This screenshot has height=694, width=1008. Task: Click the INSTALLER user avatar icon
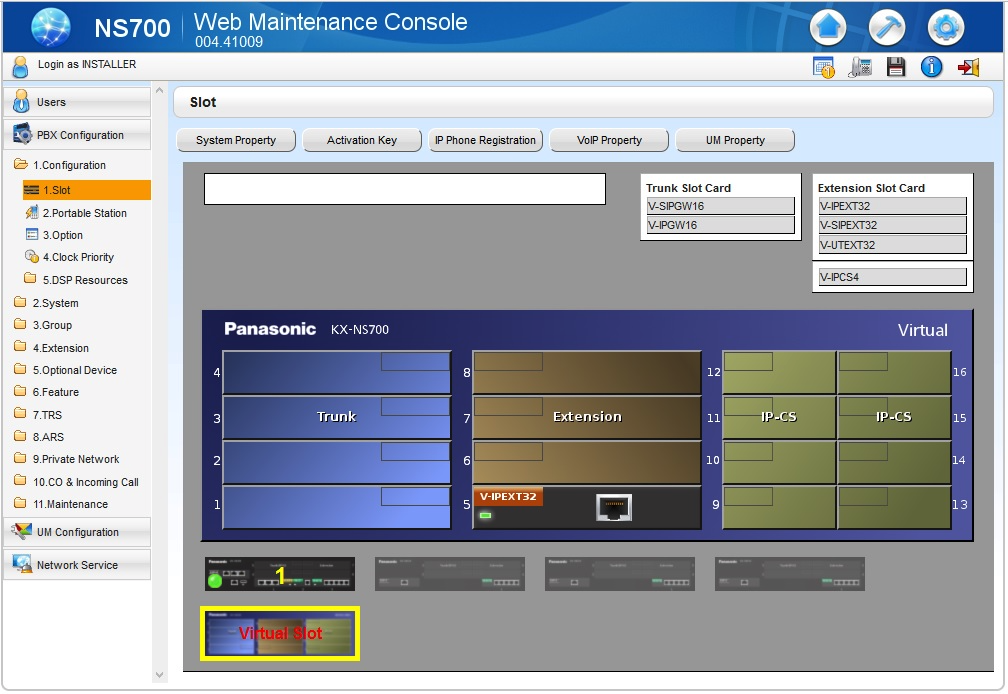click(x=20, y=66)
